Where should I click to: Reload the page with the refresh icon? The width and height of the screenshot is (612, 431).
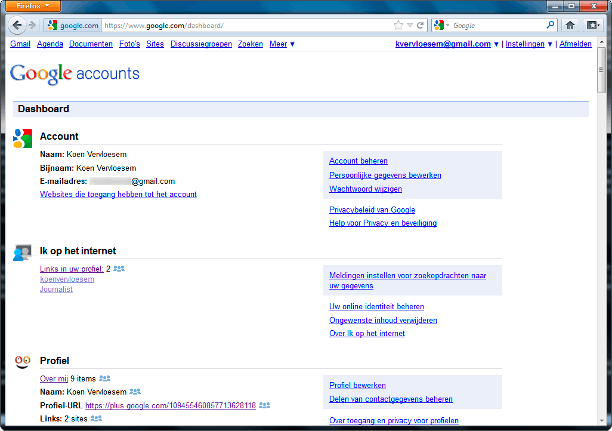pos(420,25)
